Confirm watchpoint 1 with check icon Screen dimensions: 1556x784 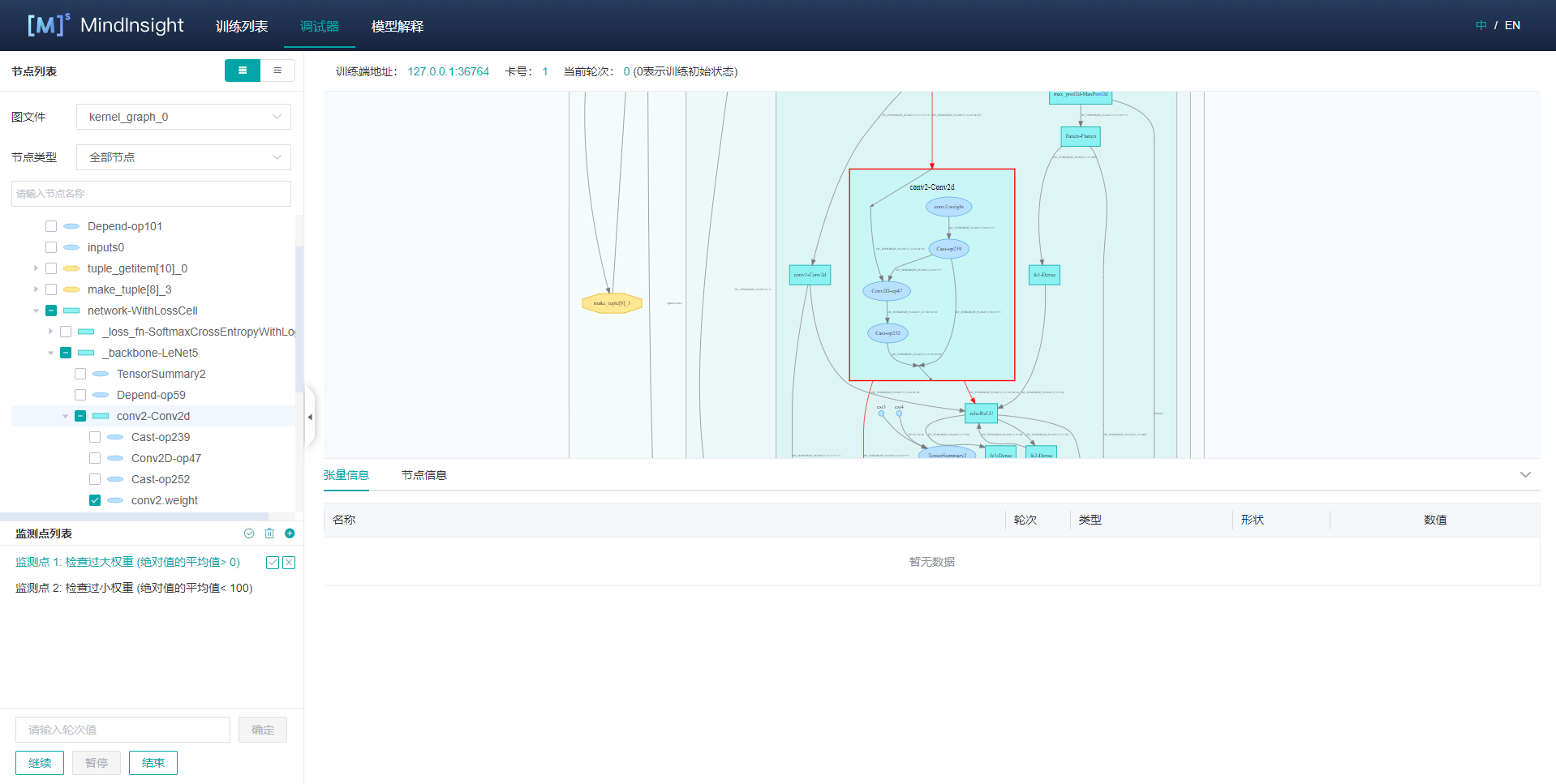pyautogui.click(x=273, y=563)
